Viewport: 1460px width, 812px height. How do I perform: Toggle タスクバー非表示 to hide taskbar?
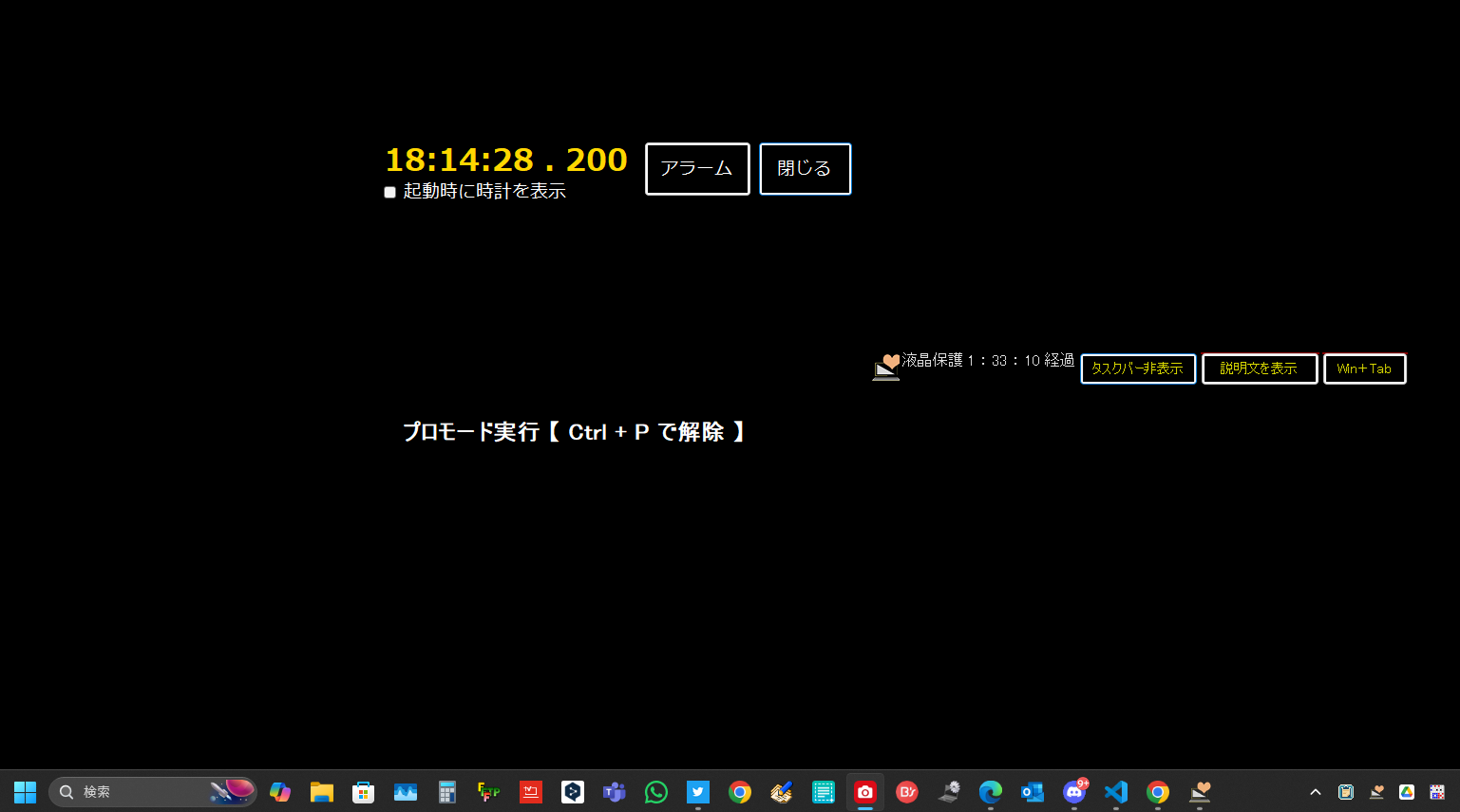coord(1137,368)
